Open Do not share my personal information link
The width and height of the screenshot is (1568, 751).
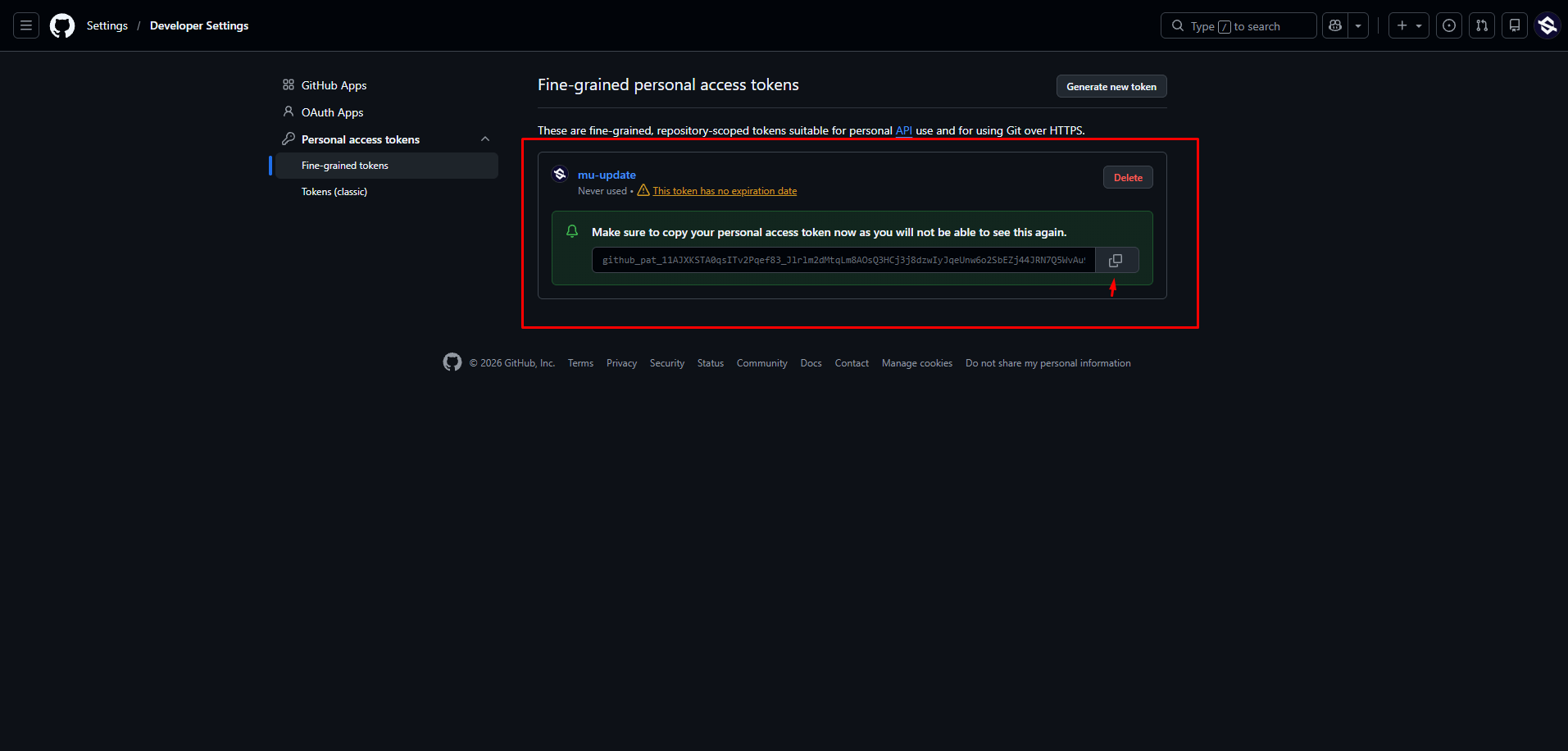(x=1048, y=363)
